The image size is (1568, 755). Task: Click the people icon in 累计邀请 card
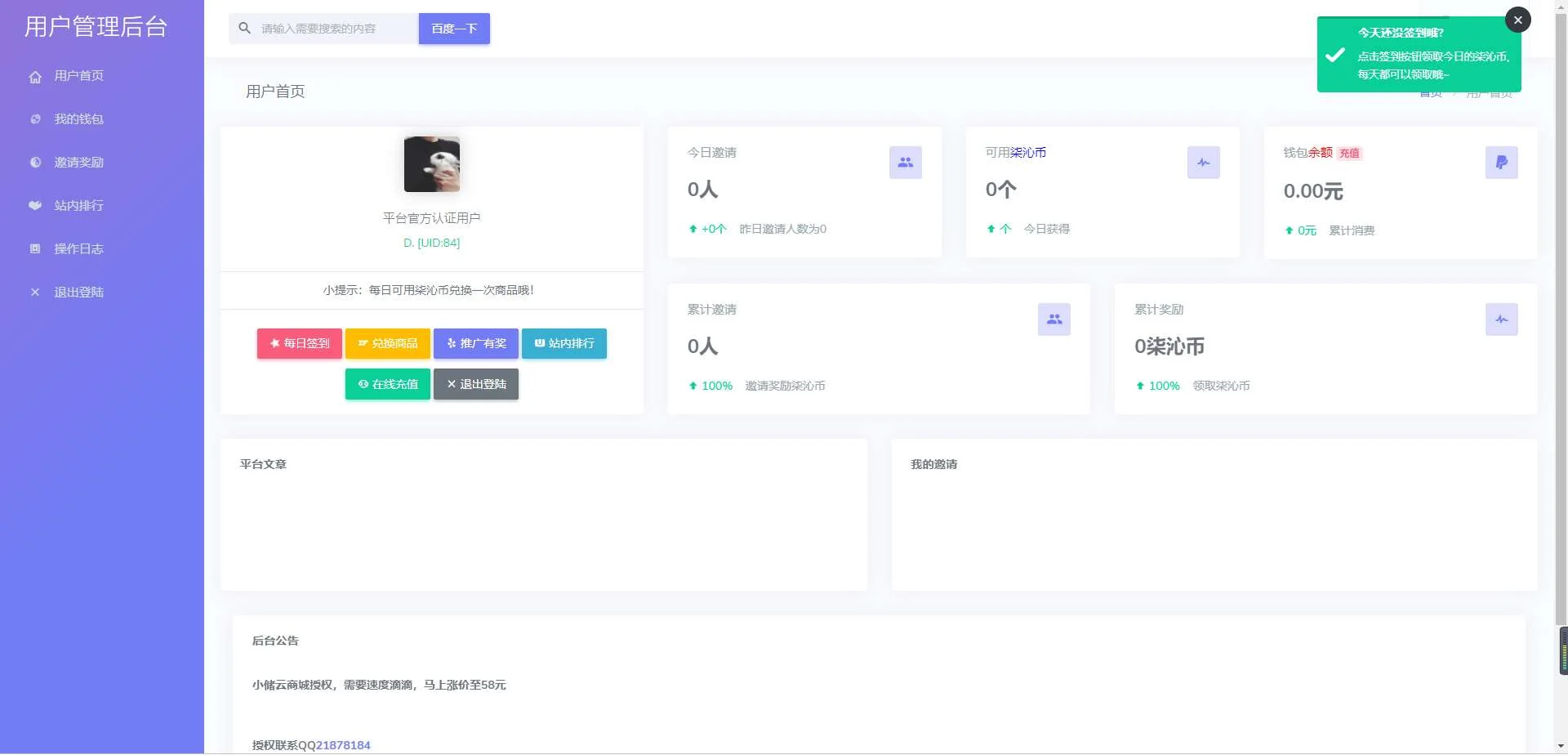(x=1053, y=319)
